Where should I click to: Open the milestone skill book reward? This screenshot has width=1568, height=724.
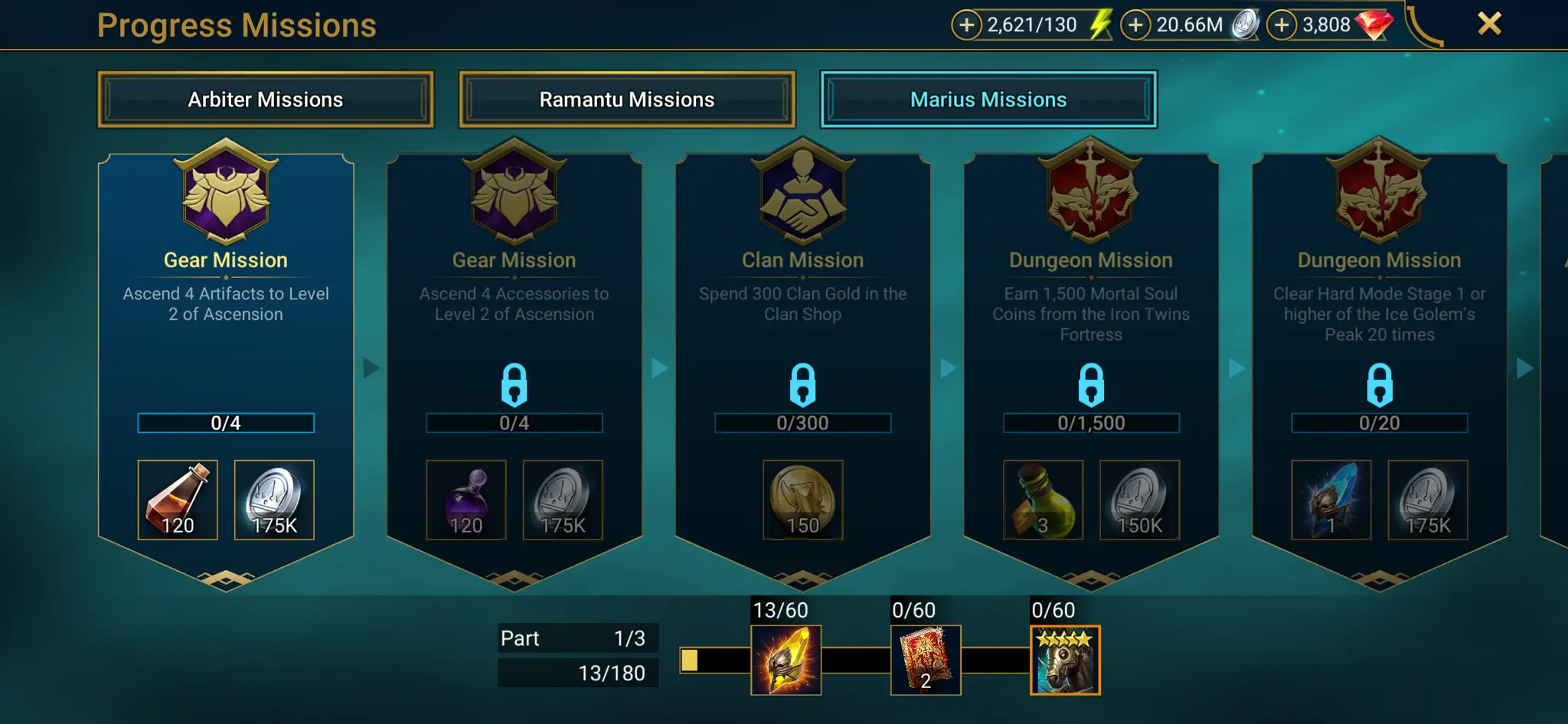click(926, 660)
